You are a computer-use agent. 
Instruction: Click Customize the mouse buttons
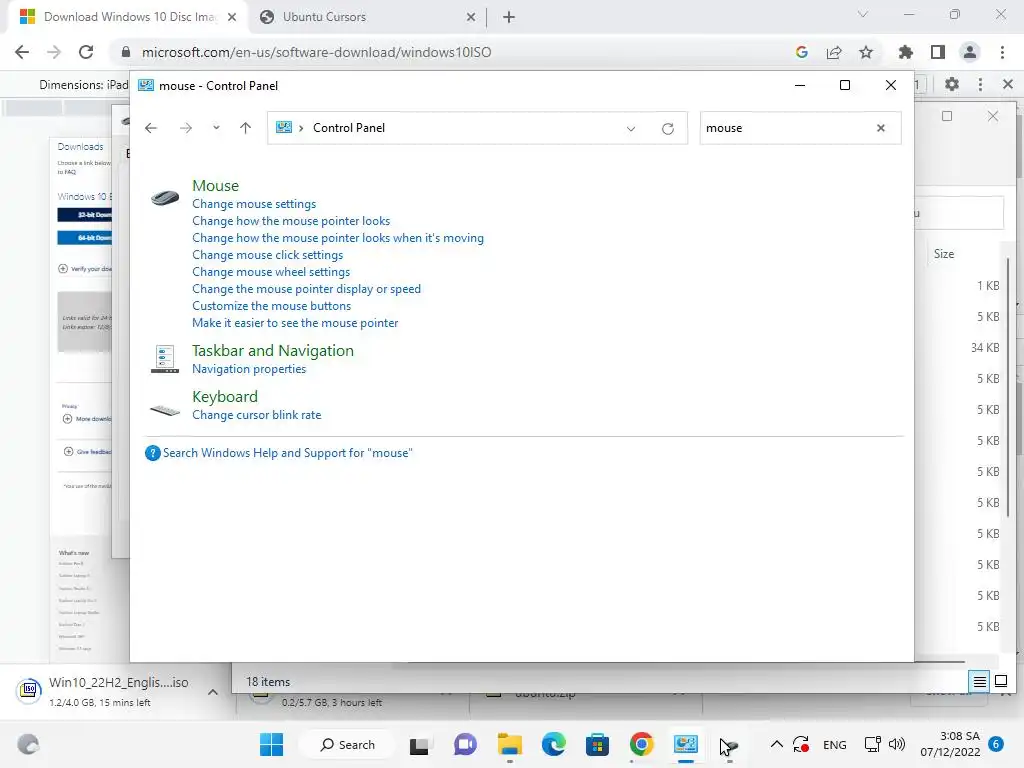coord(271,306)
